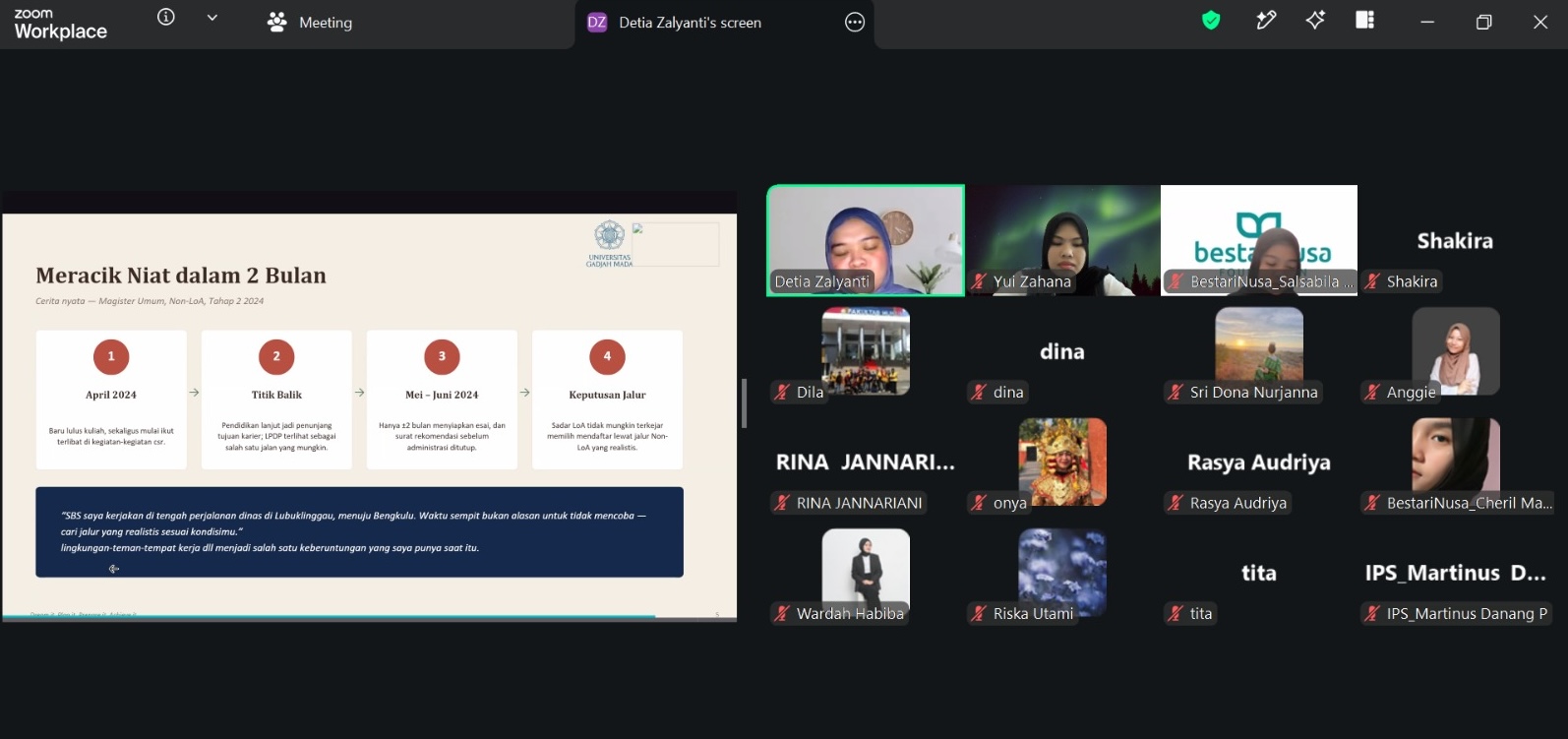Click onya's profile picture tile
Viewport: 1568px width, 739px height.
[x=1062, y=462]
